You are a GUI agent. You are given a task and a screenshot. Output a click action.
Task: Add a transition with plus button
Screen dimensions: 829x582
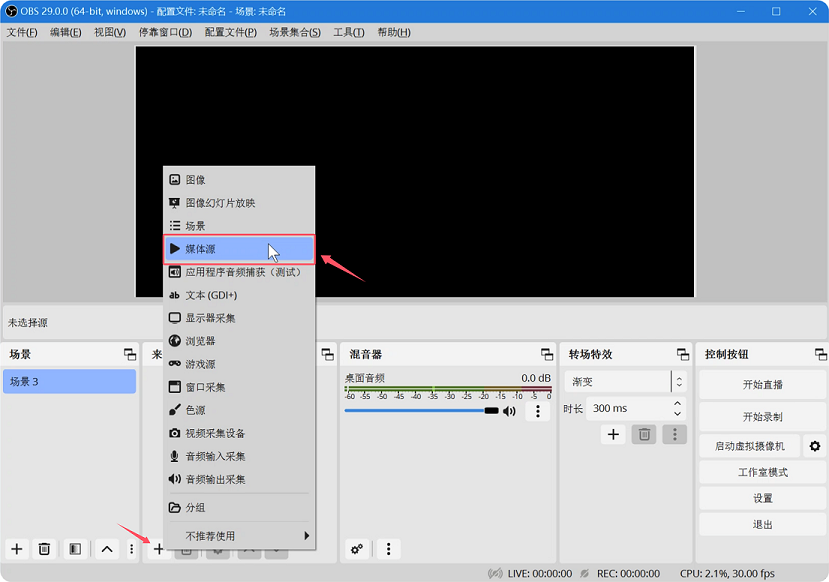coord(613,435)
